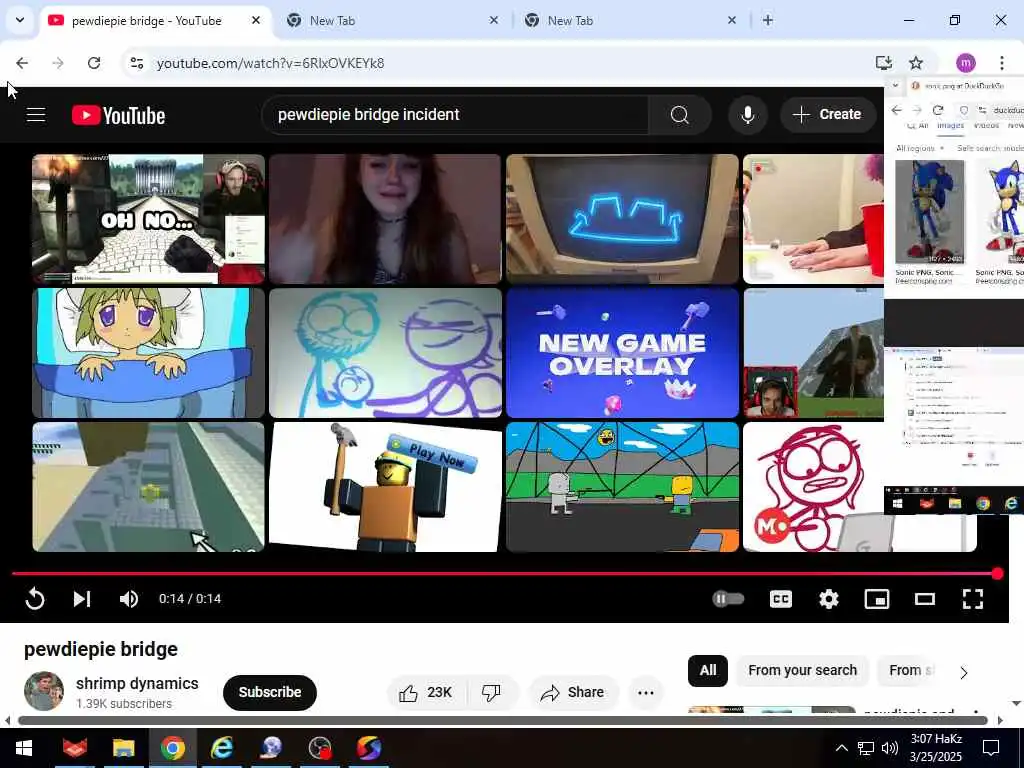Open the more actions ellipsis menu

646,692
